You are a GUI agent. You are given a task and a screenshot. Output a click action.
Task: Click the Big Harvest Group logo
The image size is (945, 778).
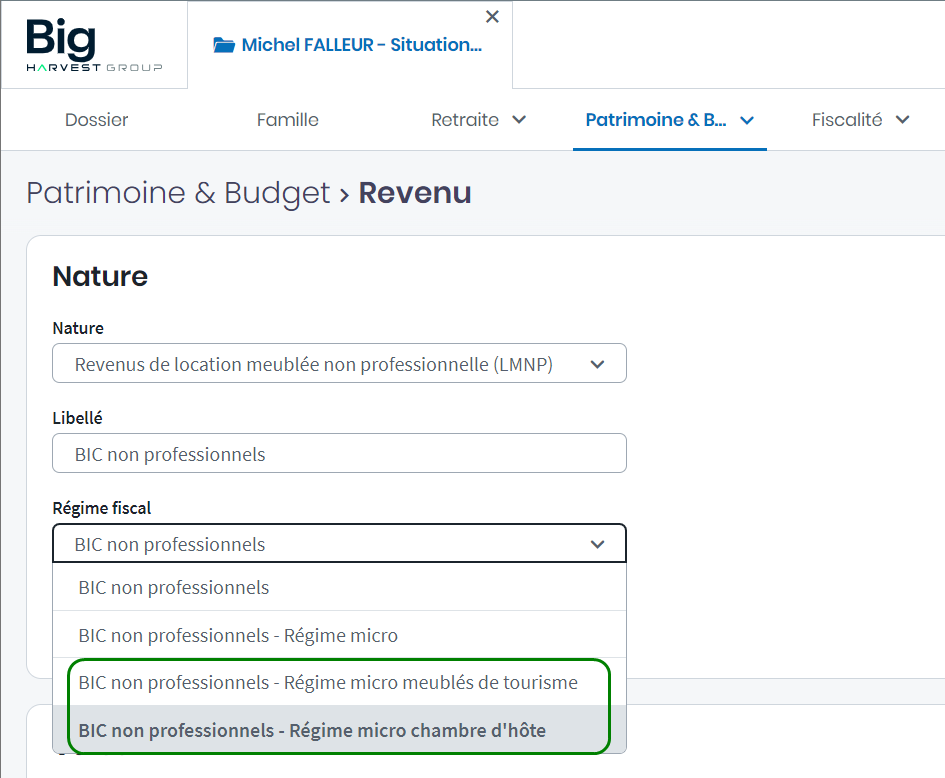pyautogui.click(x=93, y=45)
